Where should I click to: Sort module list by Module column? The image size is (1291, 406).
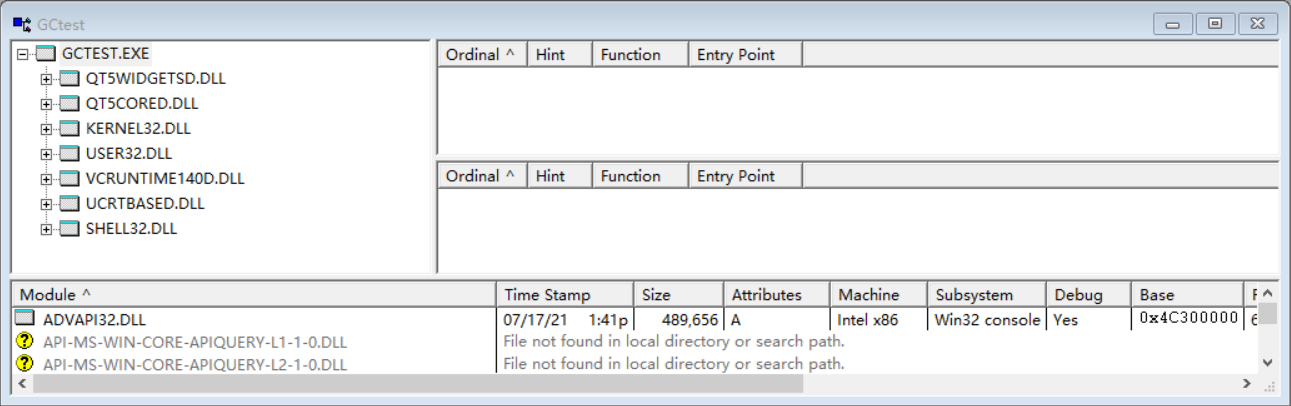pos(253,295)
